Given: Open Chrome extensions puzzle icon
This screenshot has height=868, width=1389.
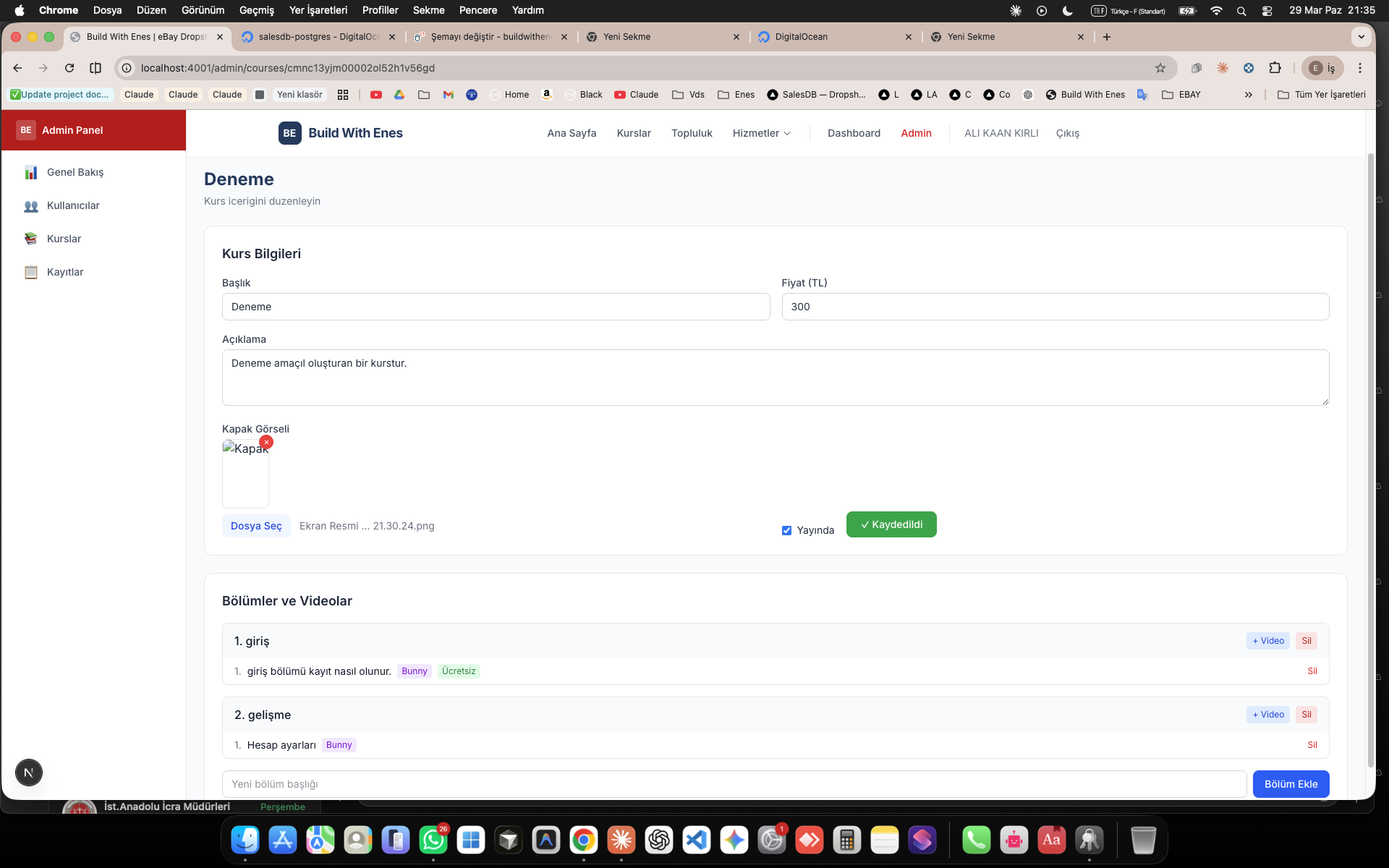Looking at the screenshot, I should 1275,68.
